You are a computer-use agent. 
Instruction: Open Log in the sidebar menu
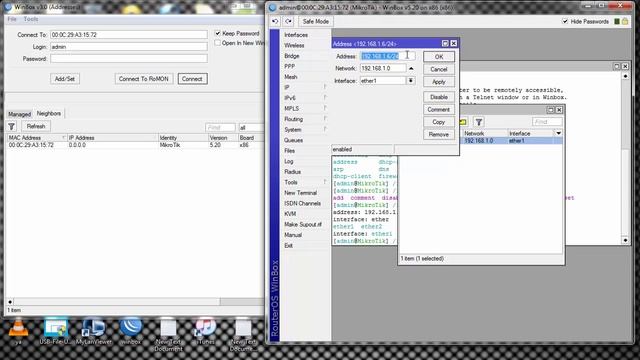pyautogui.click(x=289, y=161)
